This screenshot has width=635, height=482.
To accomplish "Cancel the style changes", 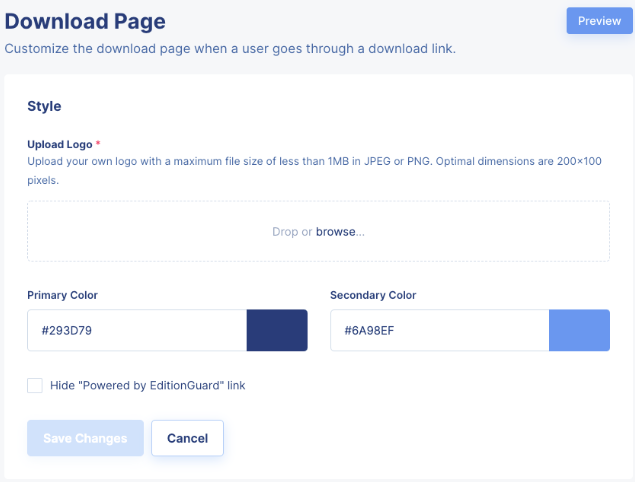I will pyautogui.click(x=188, y=438).
